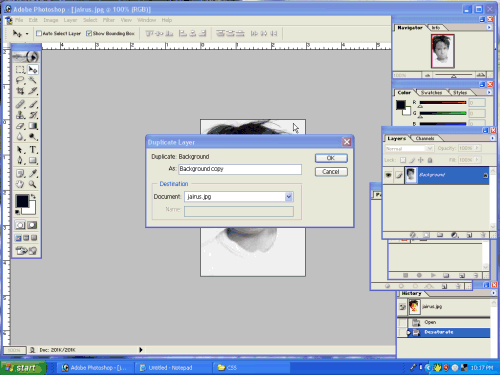Select the Lasso tool
Screen dimensions: 500x375
pyautogui.click(x=20, y=80)
